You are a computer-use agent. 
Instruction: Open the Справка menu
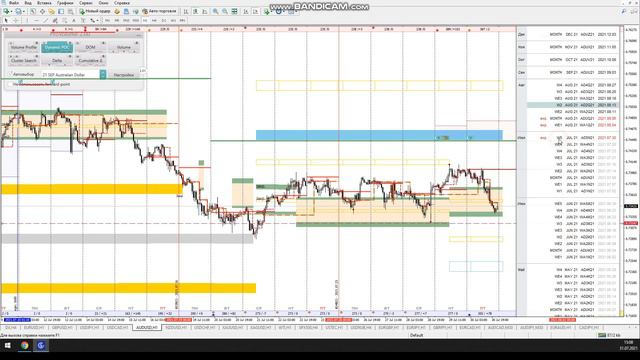pyautogui.click(x=122, y=3)
